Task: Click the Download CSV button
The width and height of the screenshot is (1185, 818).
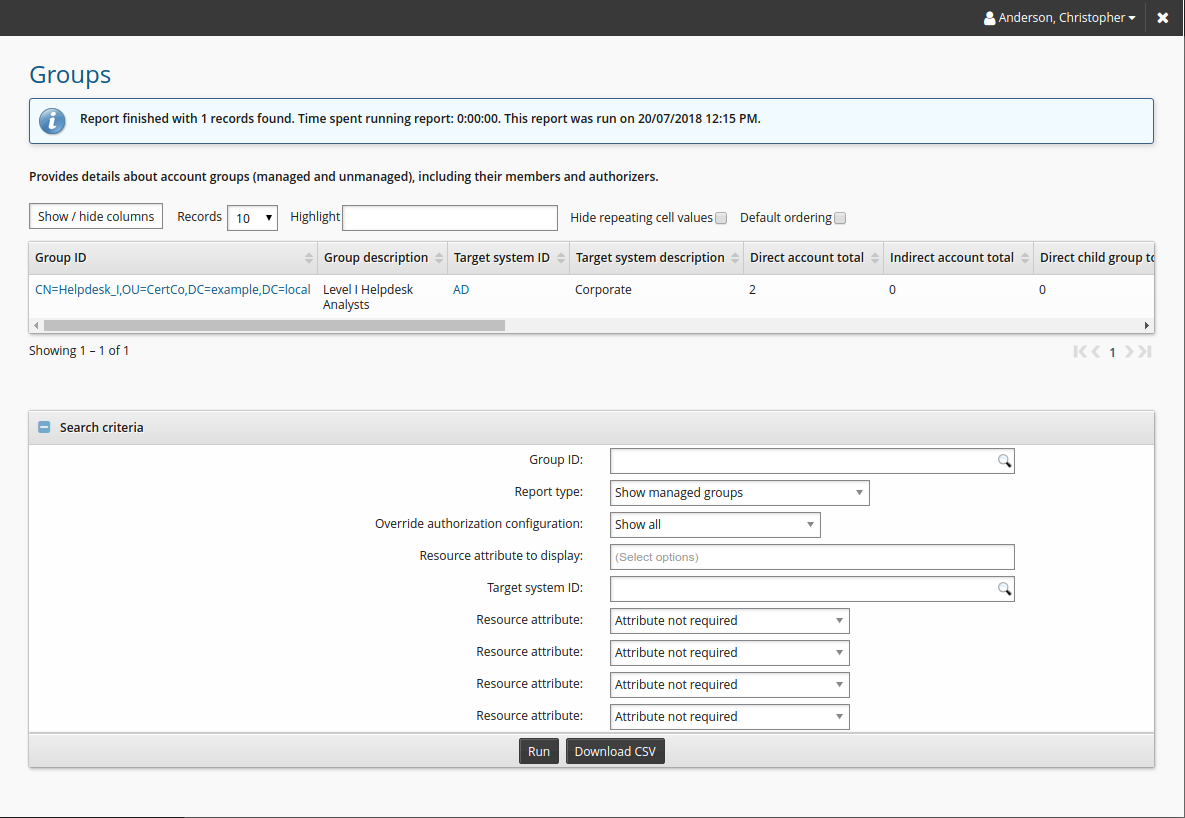Action: (615, 752)
